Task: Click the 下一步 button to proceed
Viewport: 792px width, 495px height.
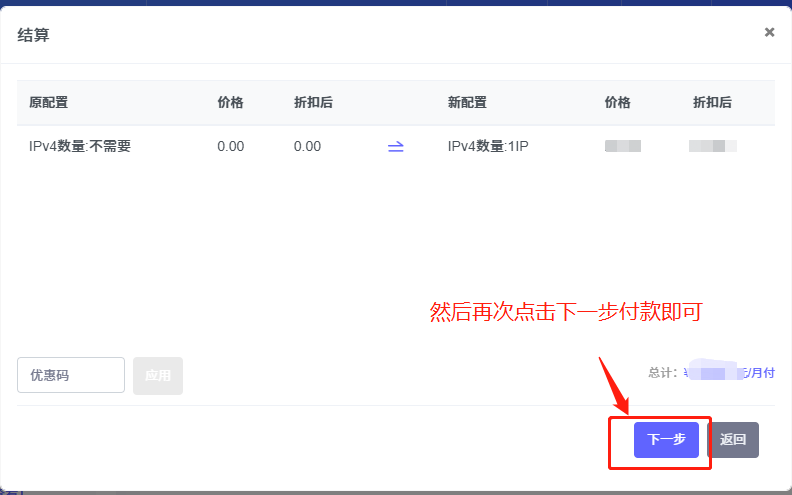Action: tap(666, 439)
